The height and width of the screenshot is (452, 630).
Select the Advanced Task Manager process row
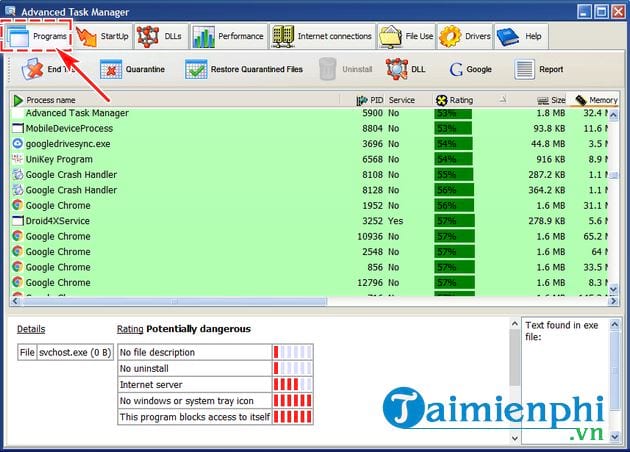tap(309, 113)
